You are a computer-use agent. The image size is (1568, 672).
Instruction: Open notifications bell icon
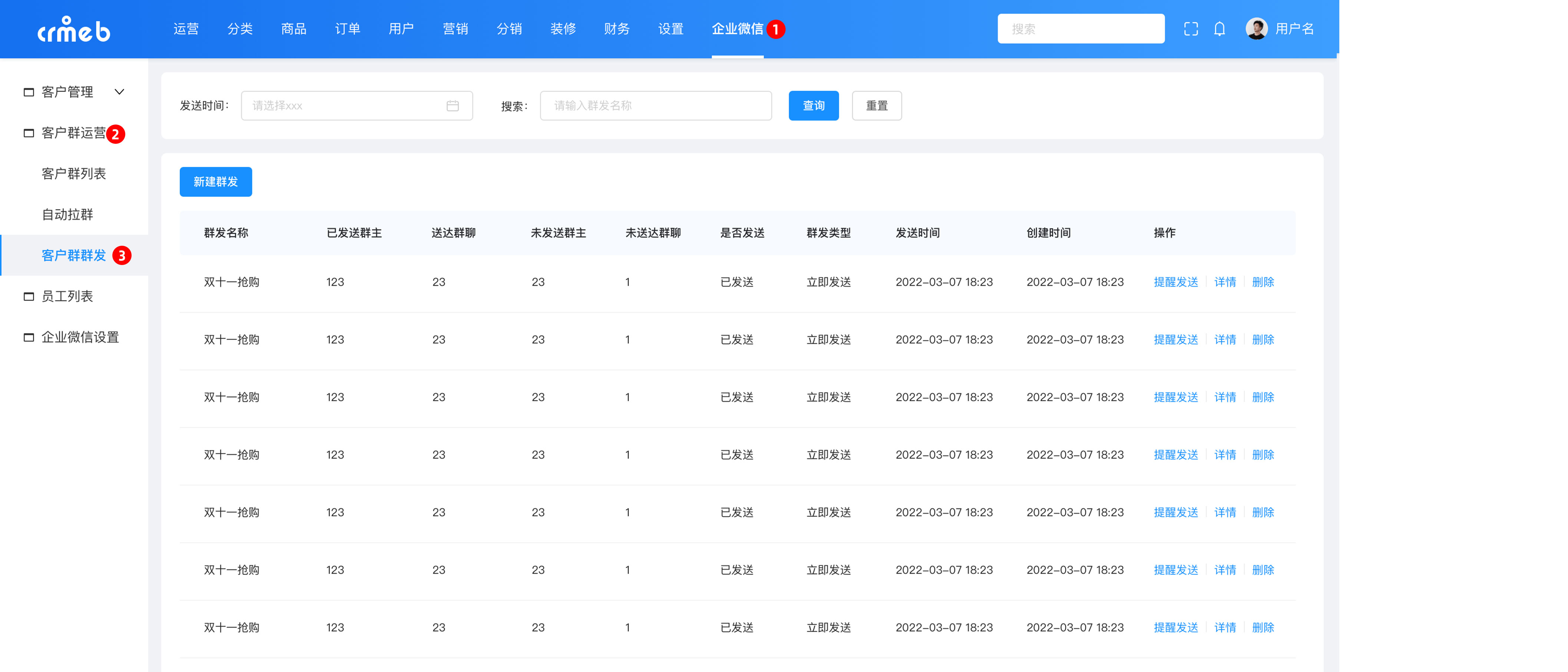pyautogui.click(x=1219, y=29)
